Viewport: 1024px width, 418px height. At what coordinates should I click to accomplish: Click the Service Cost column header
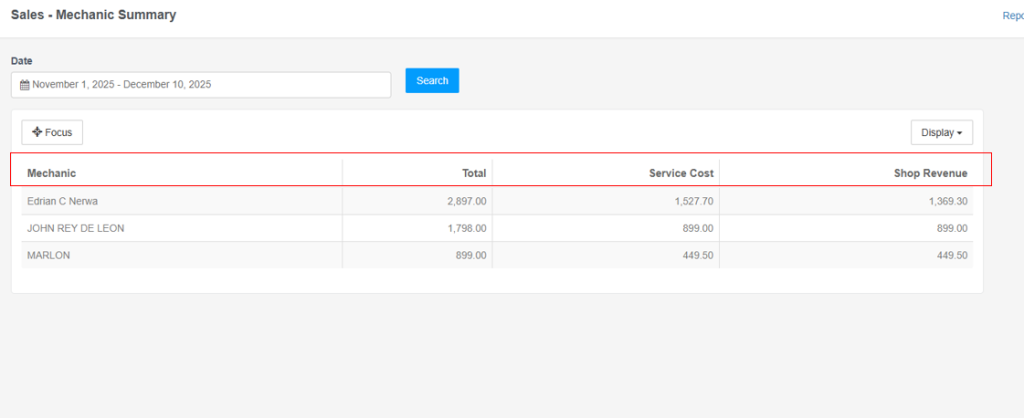681,173
